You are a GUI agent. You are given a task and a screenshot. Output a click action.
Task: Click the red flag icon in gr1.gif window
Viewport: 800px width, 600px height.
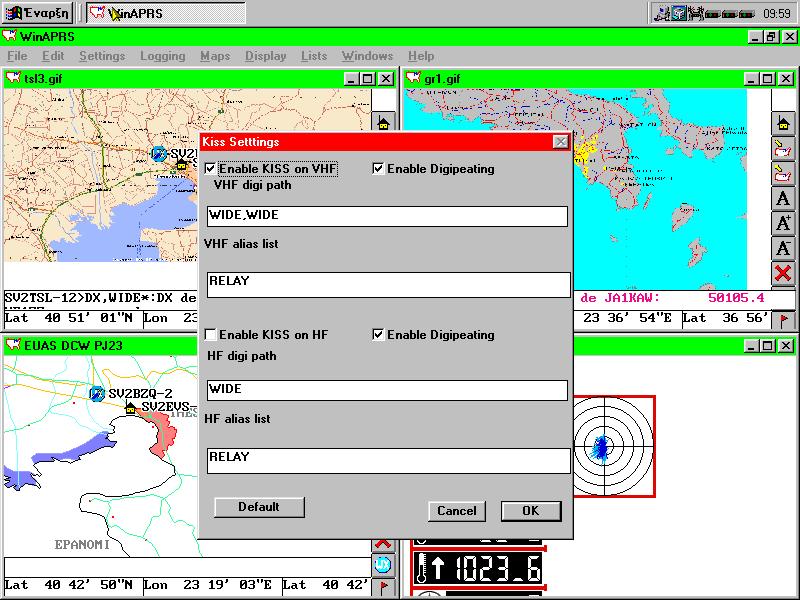point(784,320)
